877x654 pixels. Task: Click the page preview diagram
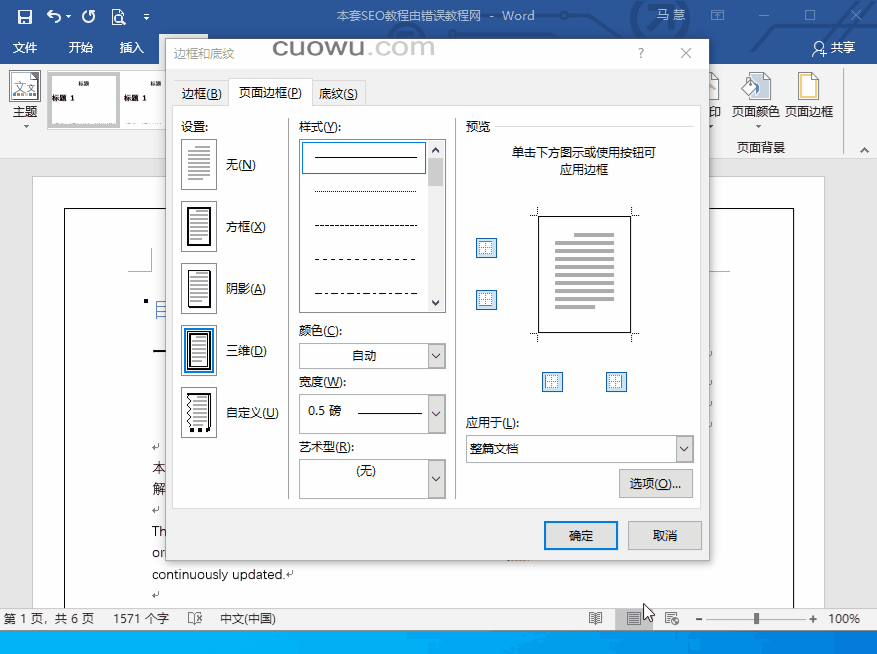pos(584,274)
